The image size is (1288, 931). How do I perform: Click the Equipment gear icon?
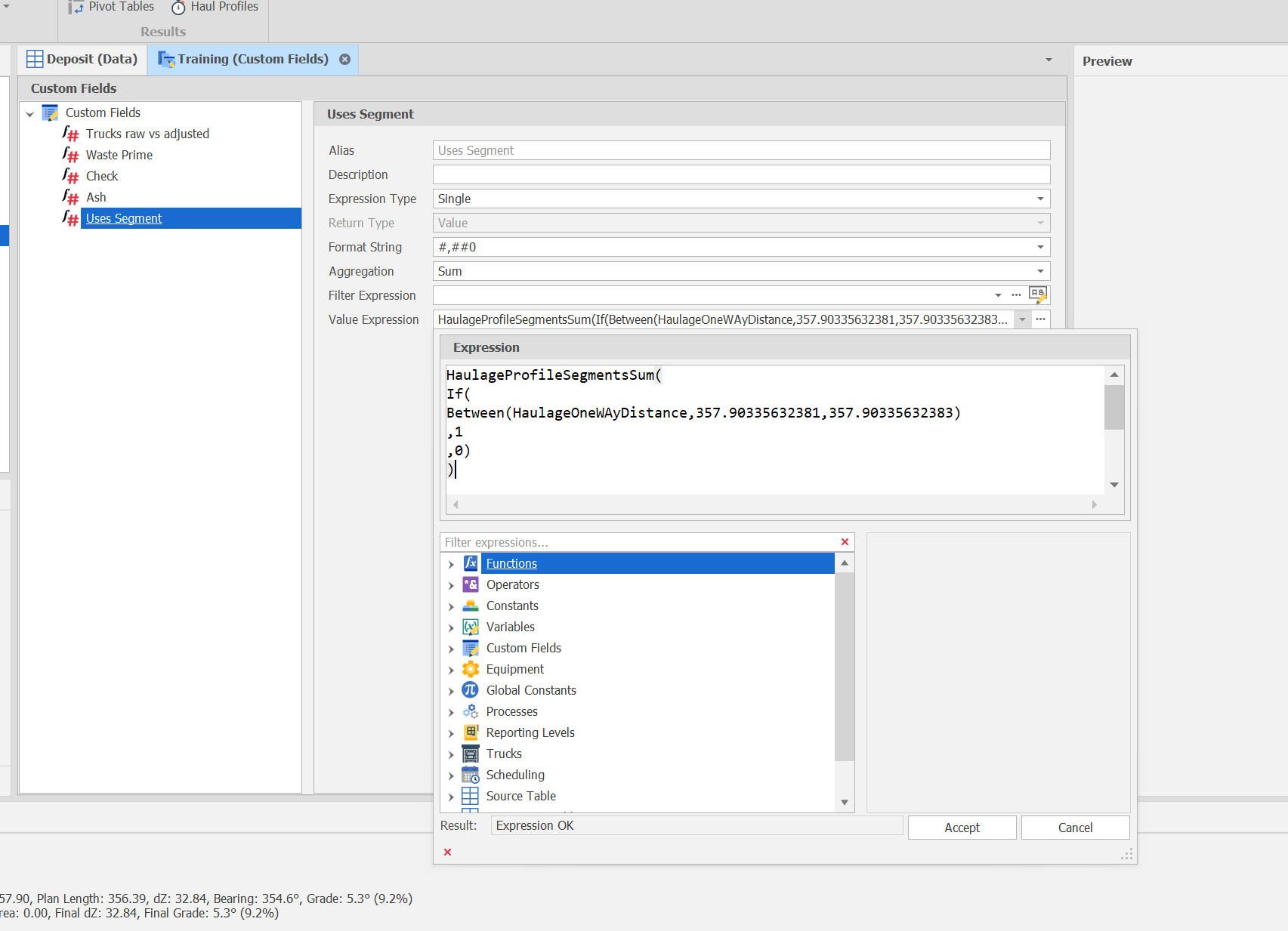tap(471, 669)
